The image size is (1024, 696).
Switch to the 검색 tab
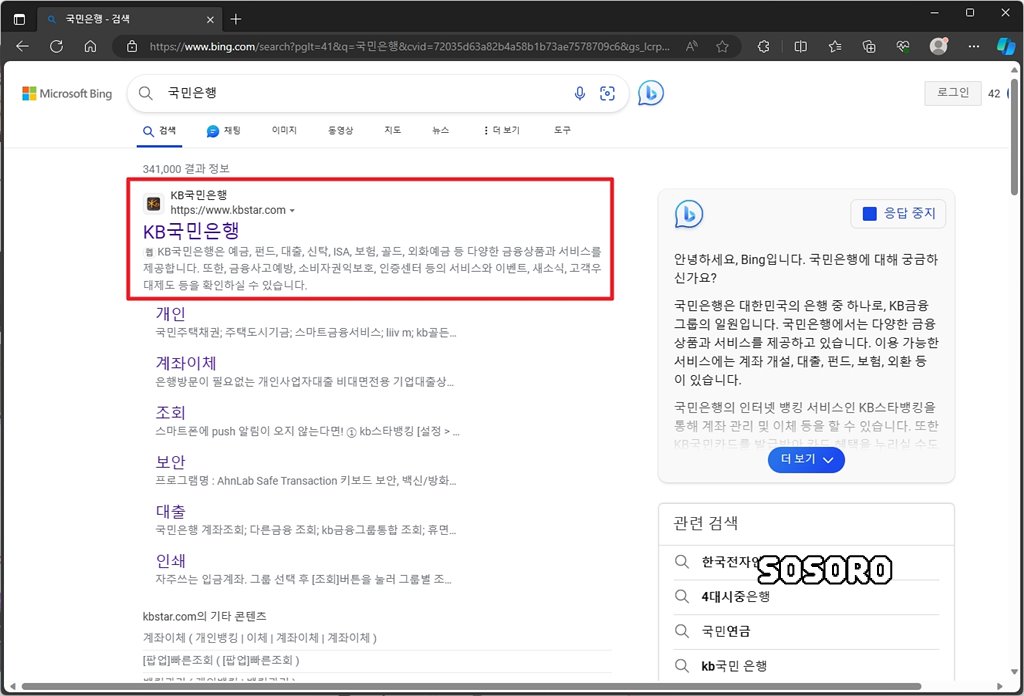160,131
